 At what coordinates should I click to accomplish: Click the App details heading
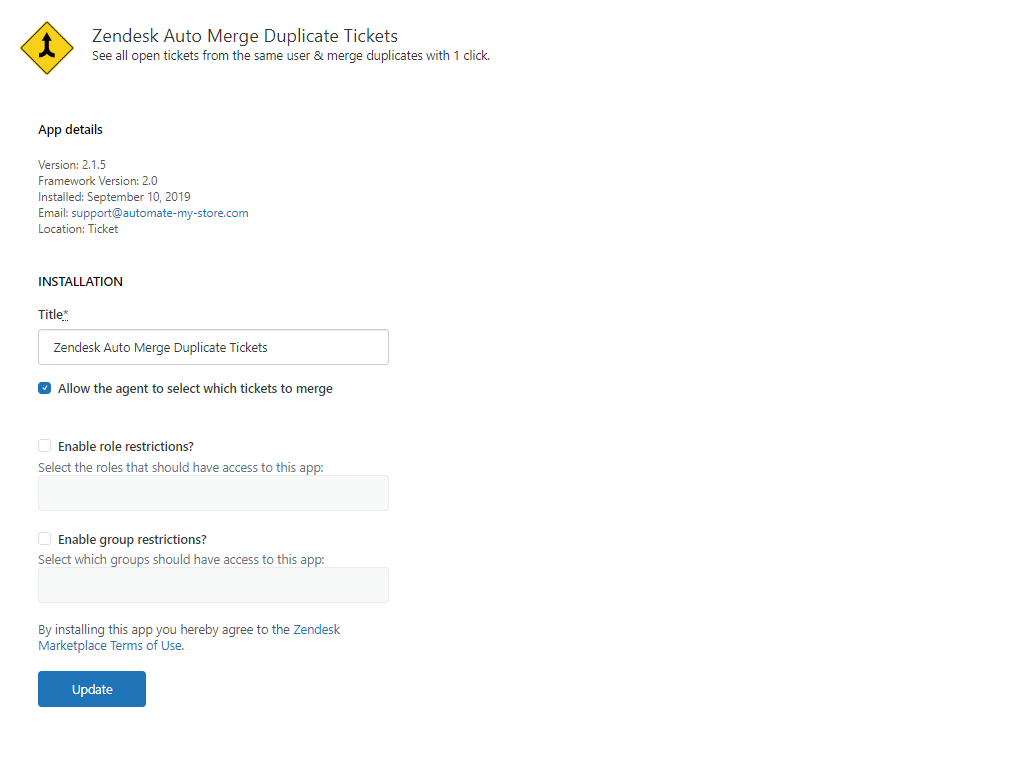[x=70, y=129]
